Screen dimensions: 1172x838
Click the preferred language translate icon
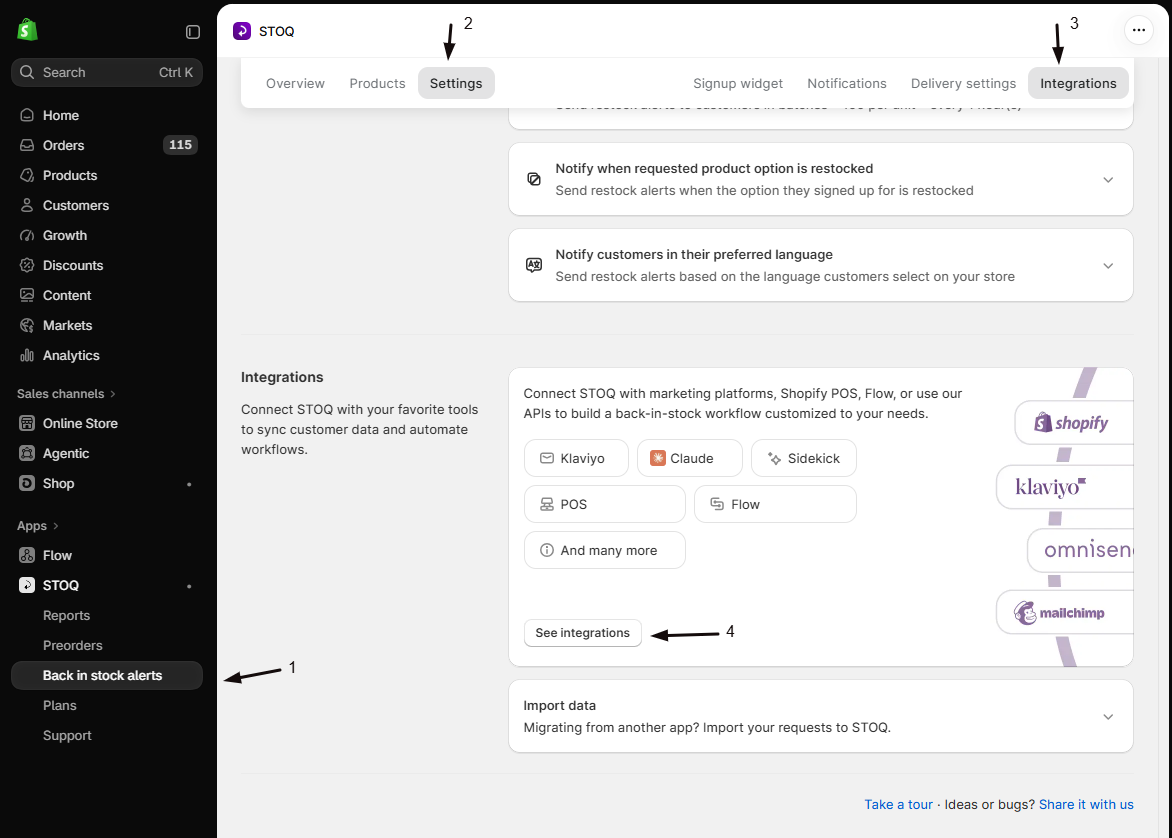(534, 265)
